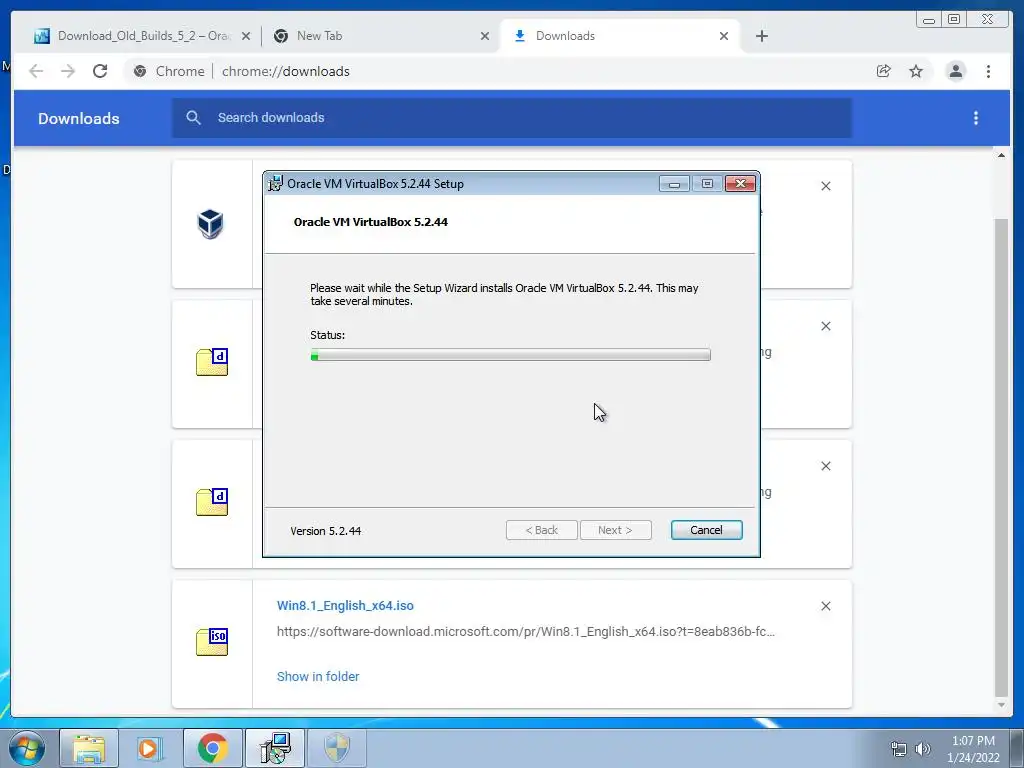Click the VirtualBox setup title icon

tap(276, 184)
